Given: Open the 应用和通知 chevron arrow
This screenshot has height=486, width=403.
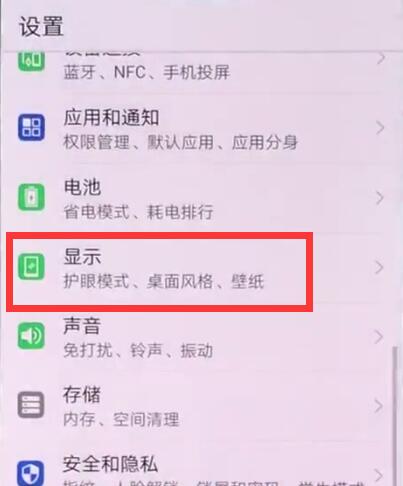Looking at the screenshot, I should [380, 128].
